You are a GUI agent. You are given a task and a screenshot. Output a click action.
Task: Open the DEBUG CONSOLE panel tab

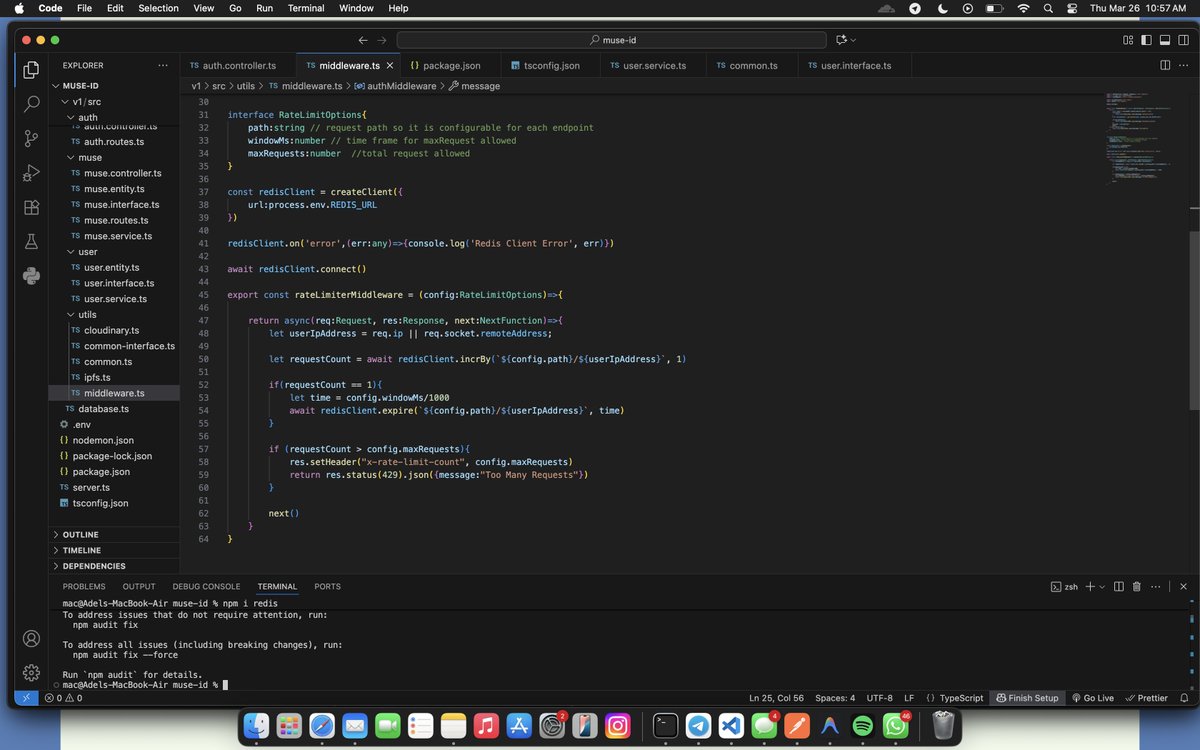[206, 587]
